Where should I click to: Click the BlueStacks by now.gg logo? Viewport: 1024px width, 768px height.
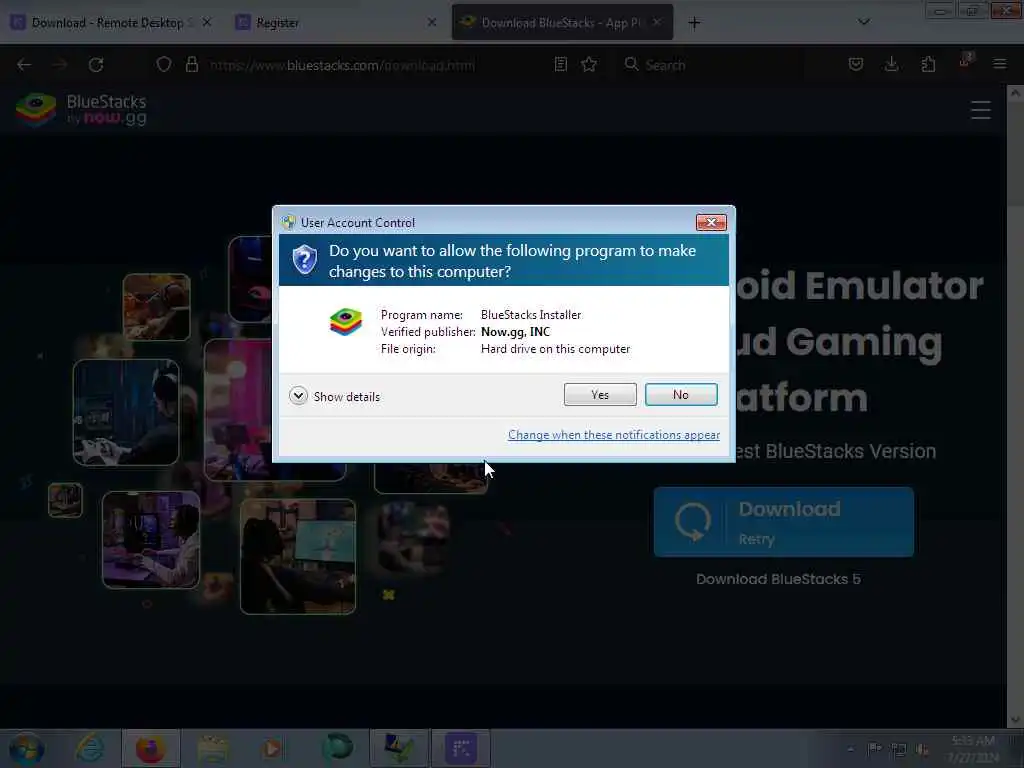point(82,109)
